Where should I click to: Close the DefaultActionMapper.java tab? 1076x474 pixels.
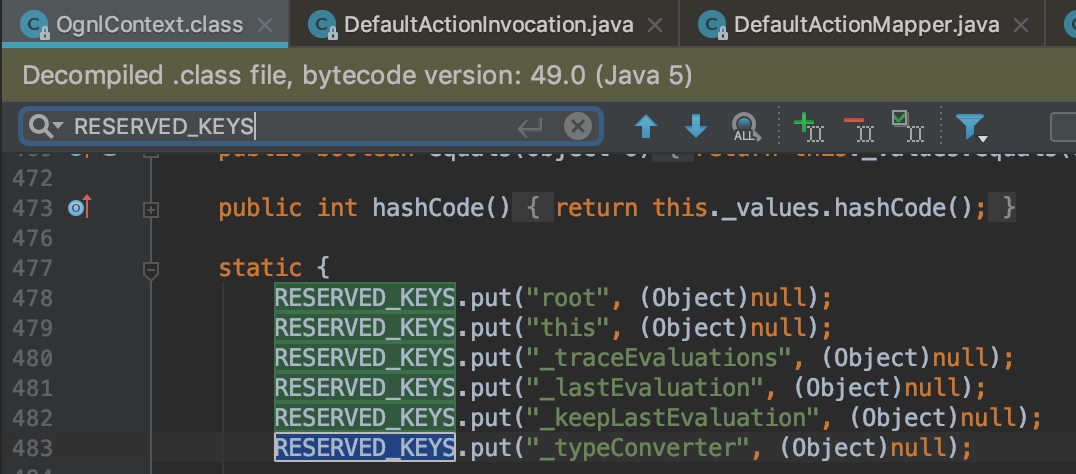(x=1020, y=26)
